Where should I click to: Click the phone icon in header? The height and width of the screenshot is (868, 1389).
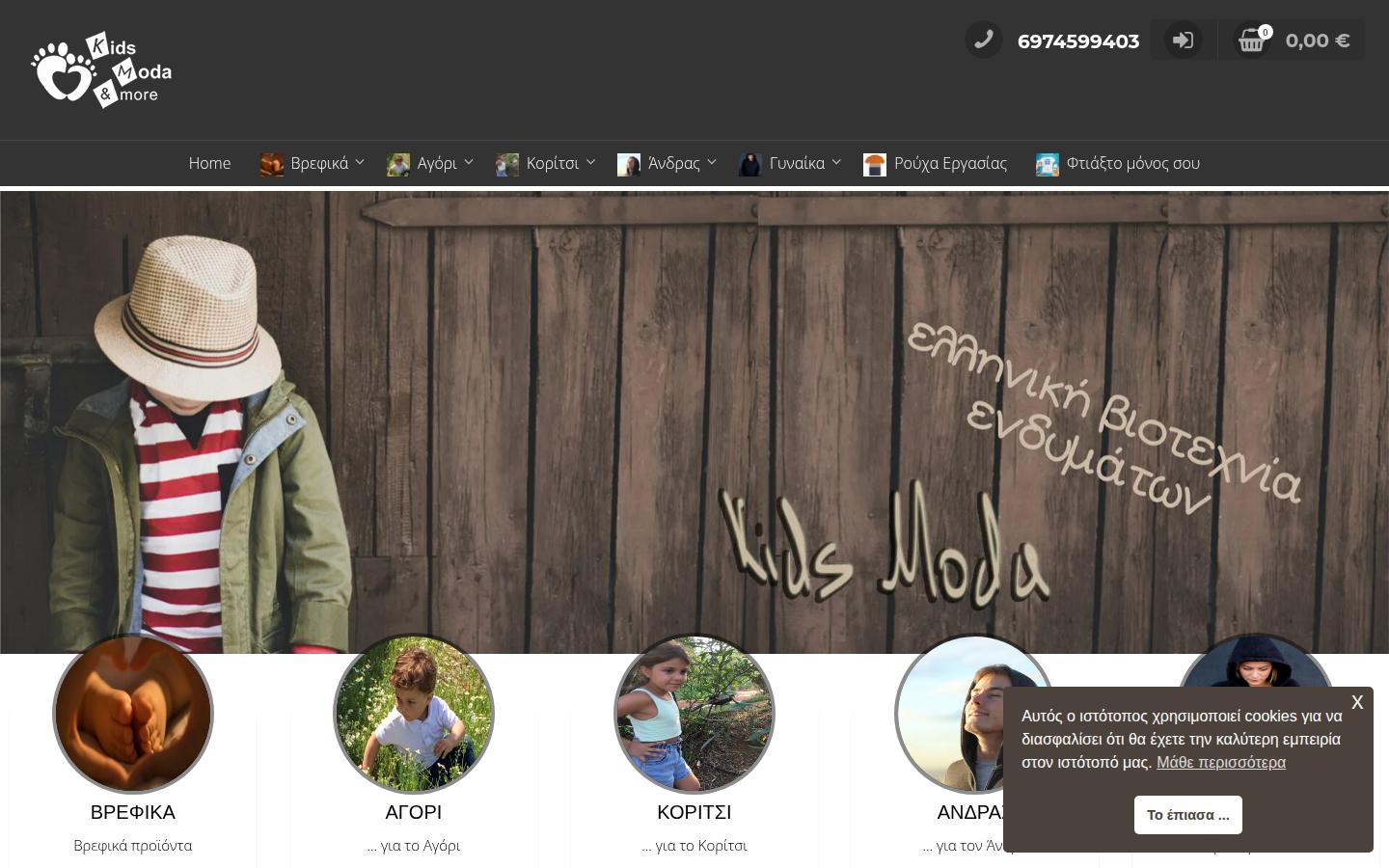pos(984,40)
